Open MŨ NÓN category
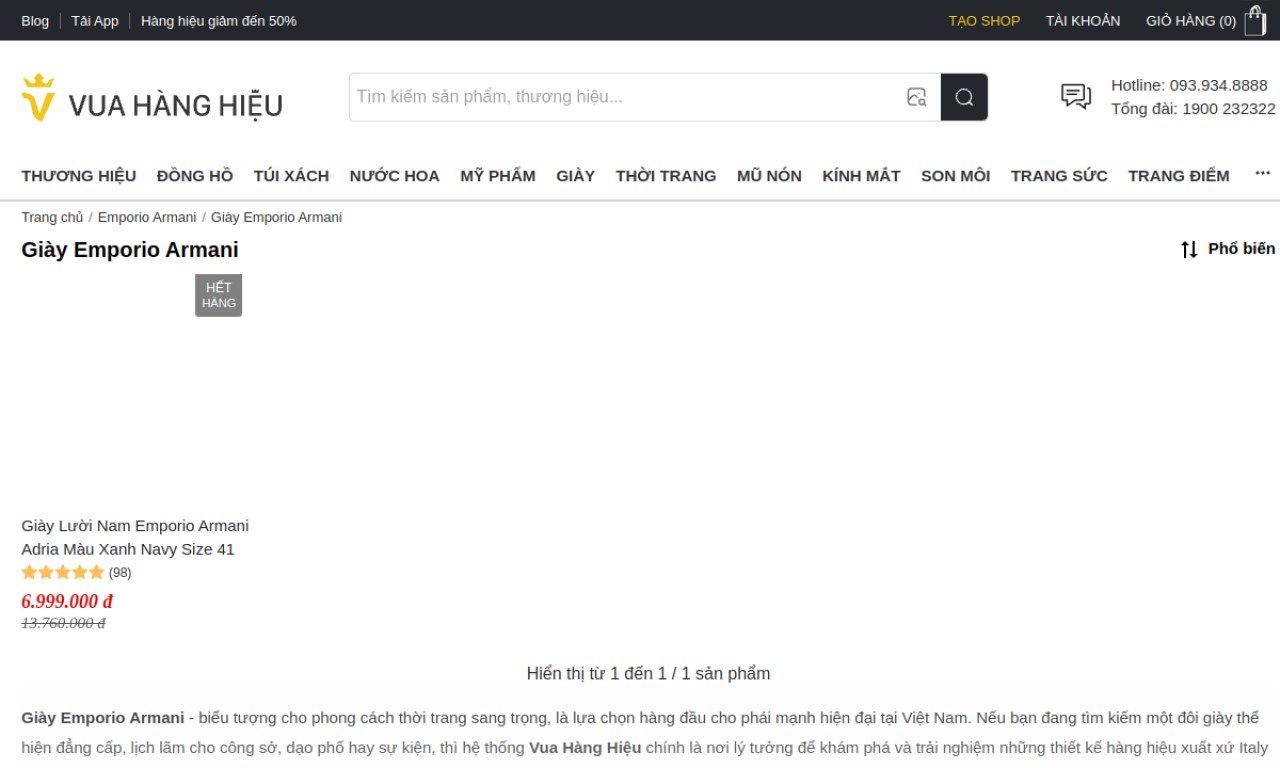 point(769,176)
